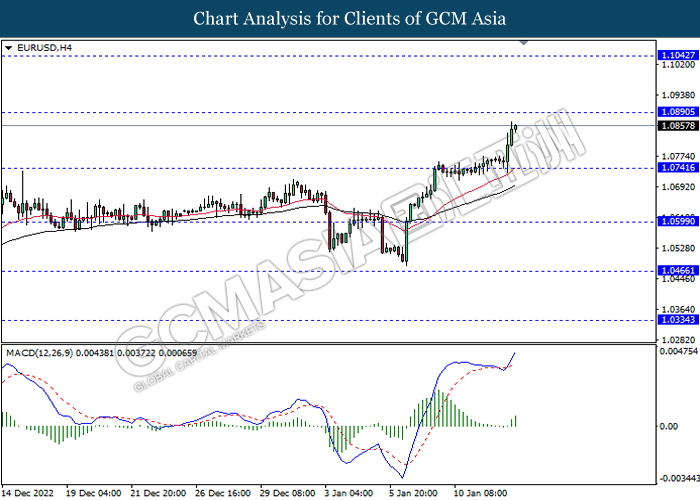Screen dimensions: 700x500
Task: Click the 1.06920 price axis value
Action: 678,187
